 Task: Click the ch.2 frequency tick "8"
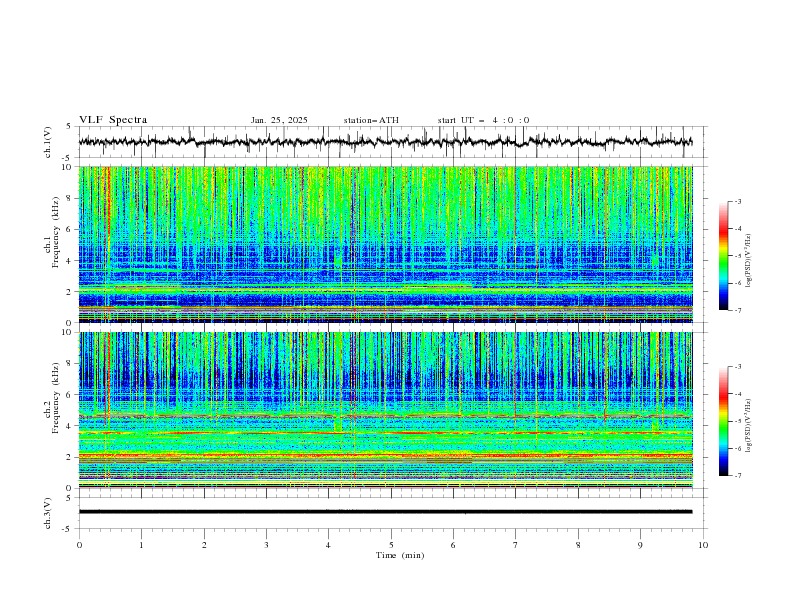69,364
